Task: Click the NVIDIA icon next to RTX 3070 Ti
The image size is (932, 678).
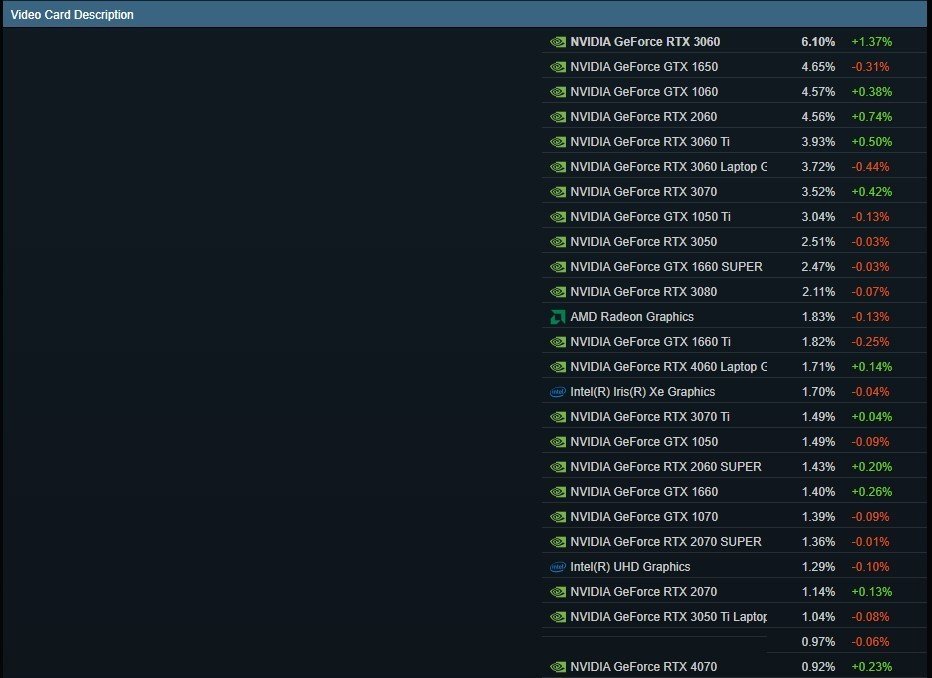Action: pyautogui.click(x=558, y=417)
